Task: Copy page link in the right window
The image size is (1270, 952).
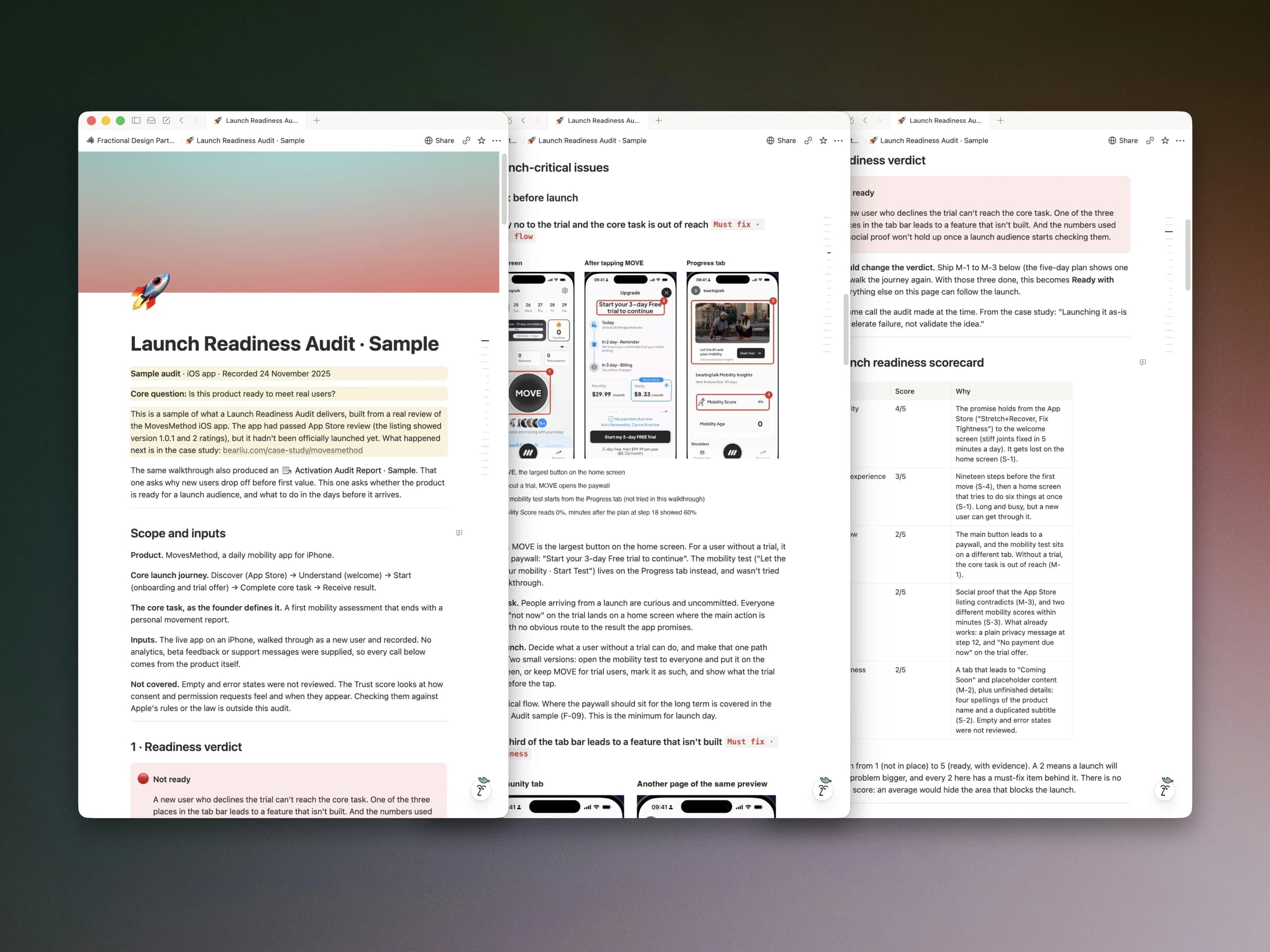Action: (x=1150, y=141)
